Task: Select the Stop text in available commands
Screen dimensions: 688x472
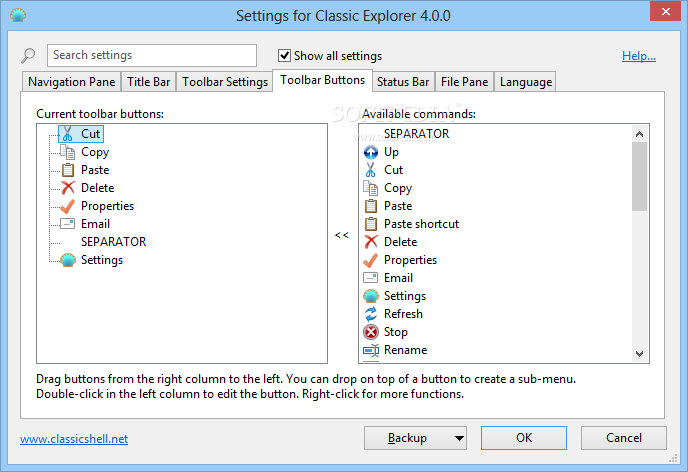Action: pyautogui.click(x=396, y=332)
